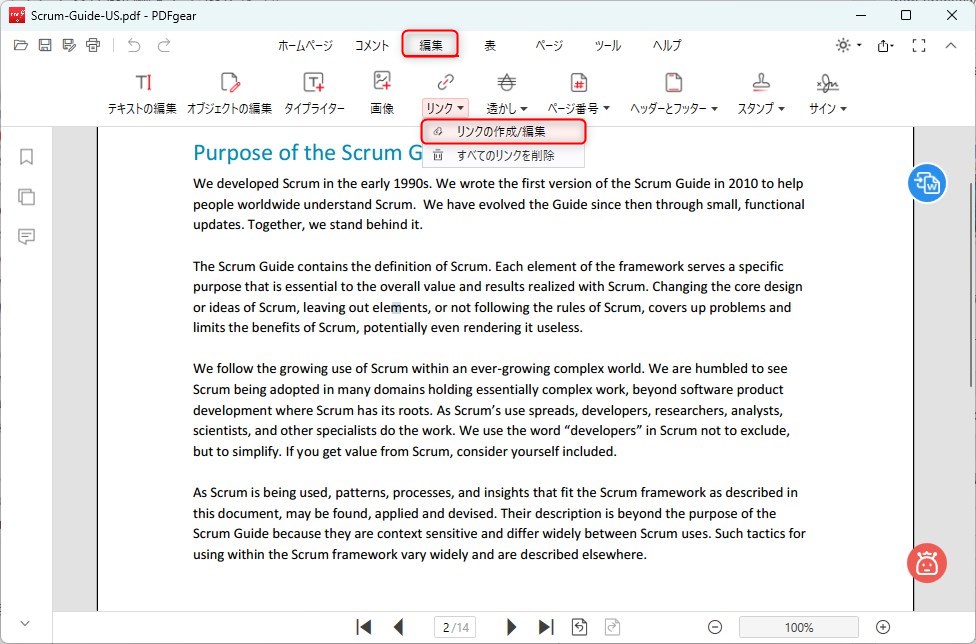The image size is (976, 644).
Task: Insert an image with 画像 icon
Action: tap(381, 92)
